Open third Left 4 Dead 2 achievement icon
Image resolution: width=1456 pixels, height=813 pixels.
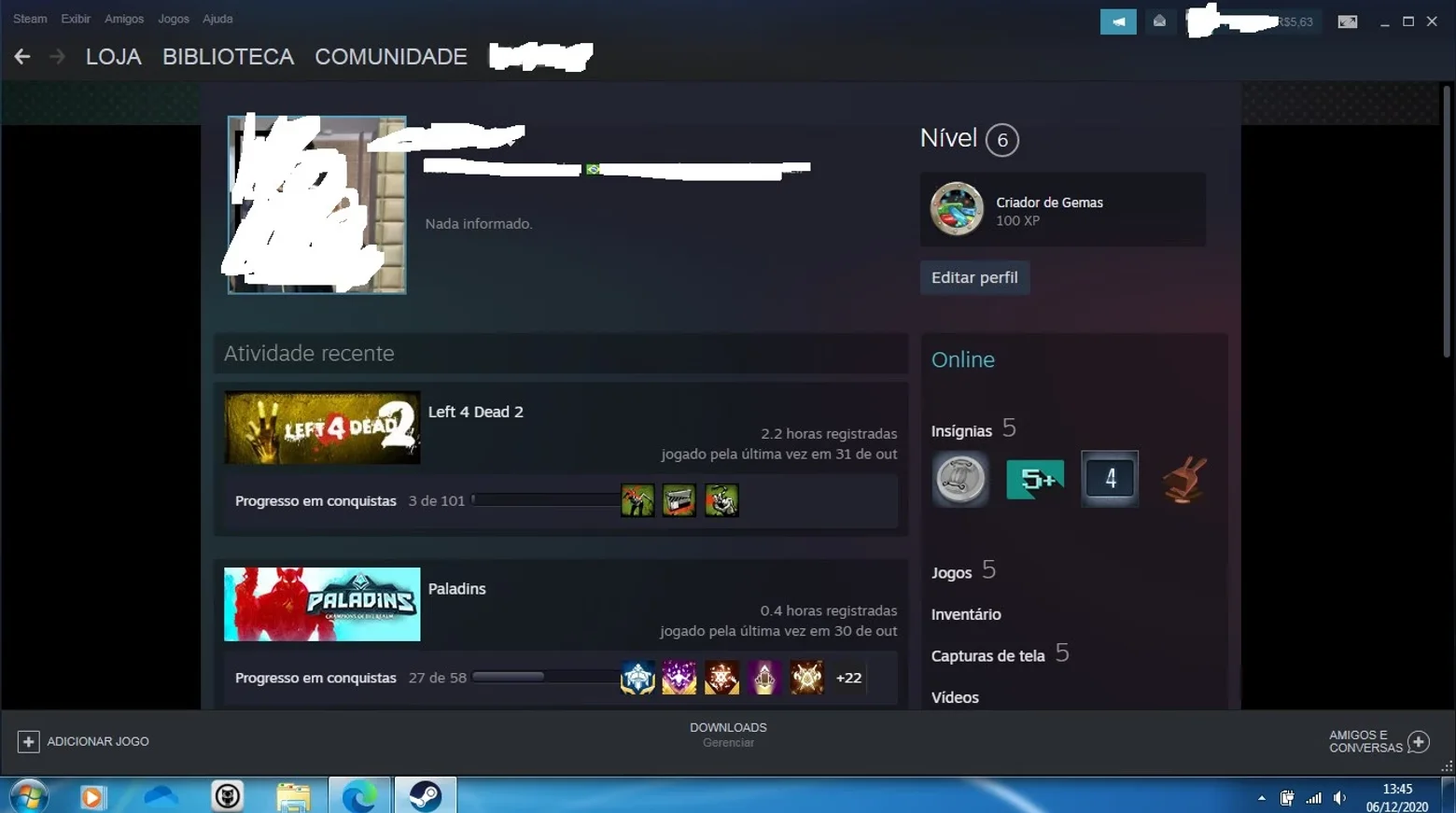coord(721,500)
